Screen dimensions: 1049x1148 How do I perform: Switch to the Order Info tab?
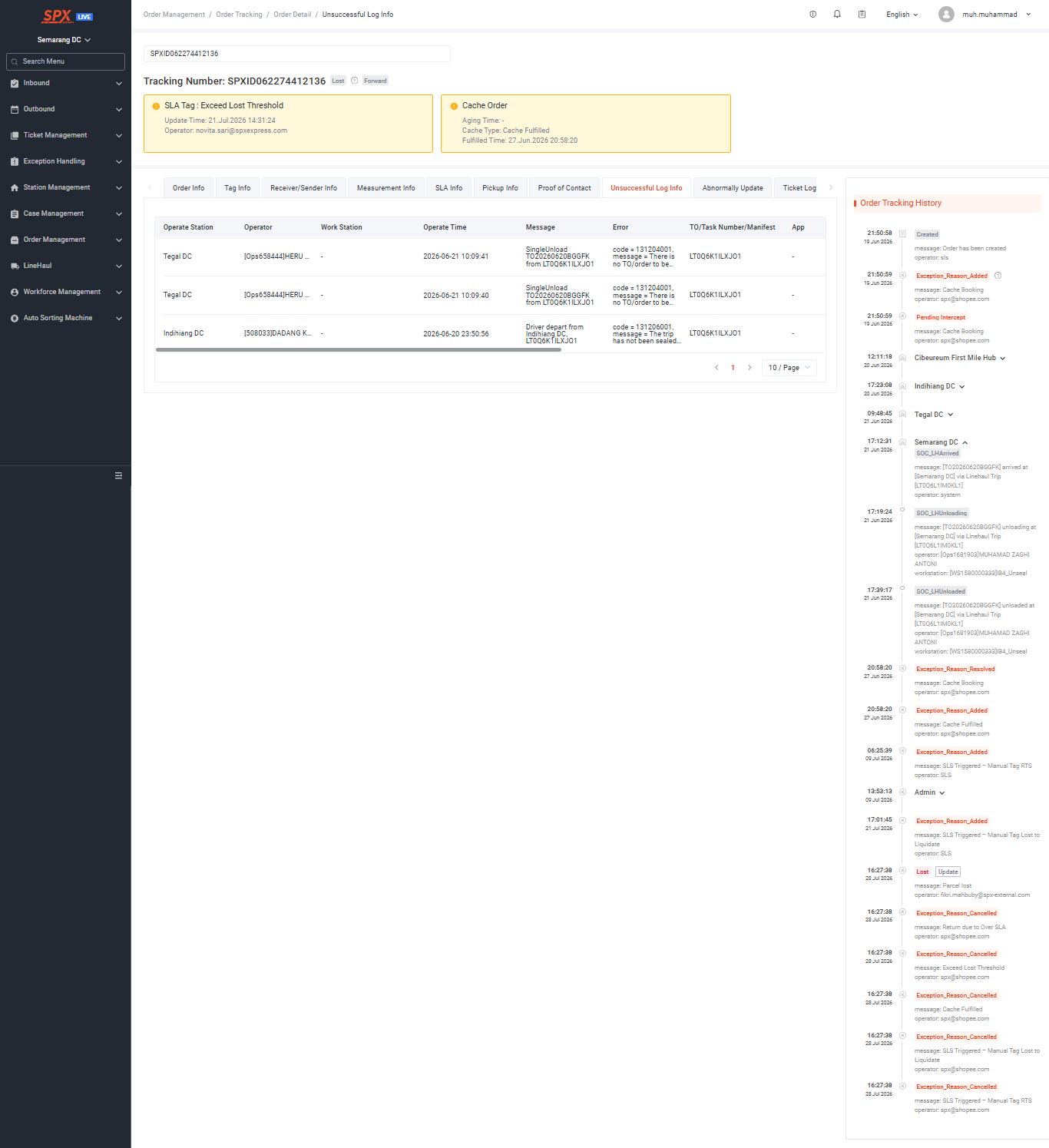pos(189,188)
